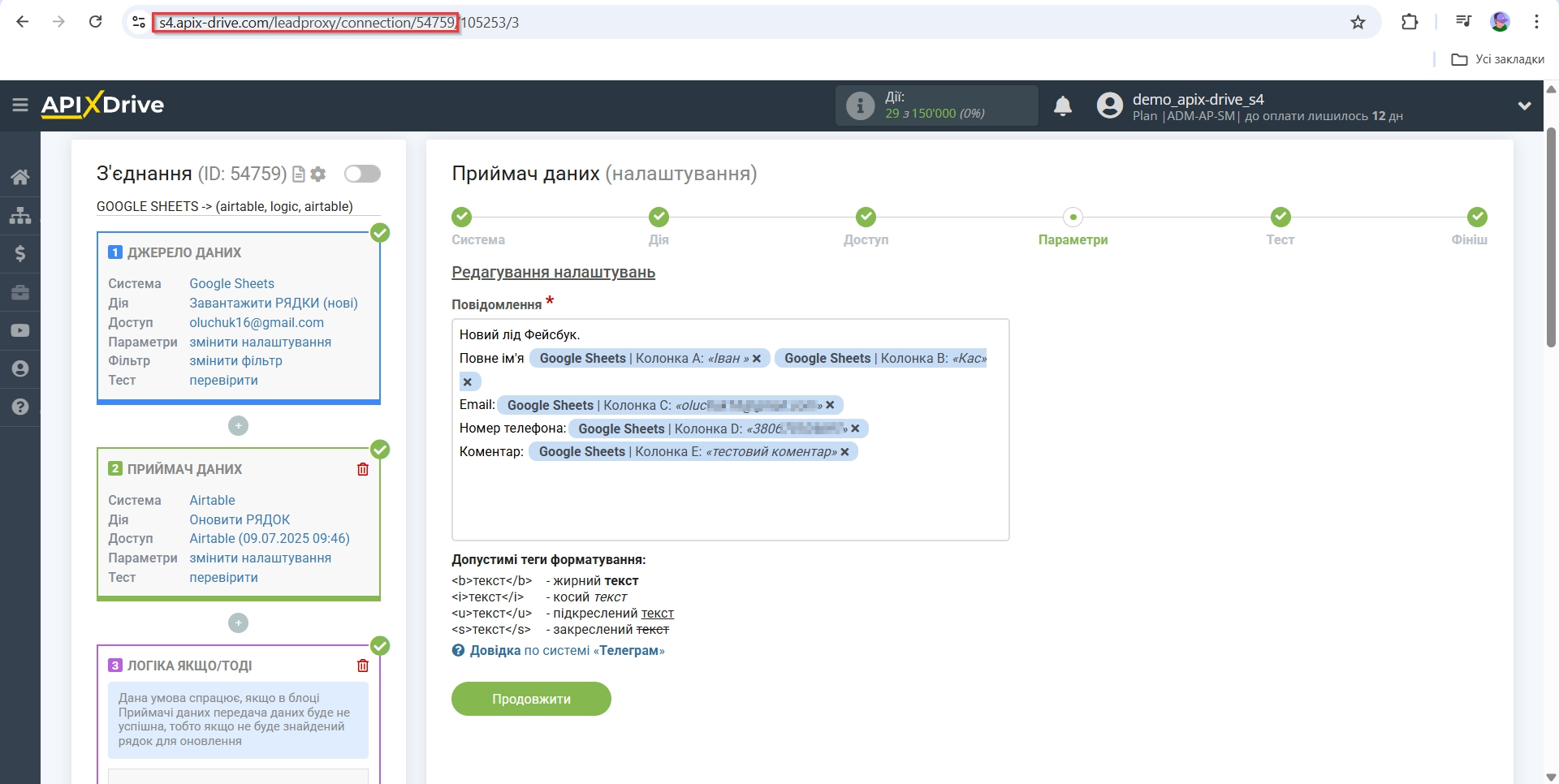The image size is (1559, 784).
Task: Delete the ПРИЙМАЧ ДАНИХ block via the trash icon
Action: (363, 469)
